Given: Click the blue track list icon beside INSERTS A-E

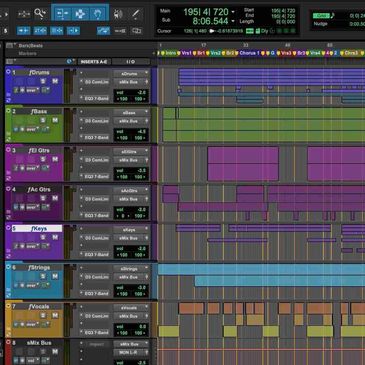Looking at the screenshot, I should 69,61.
